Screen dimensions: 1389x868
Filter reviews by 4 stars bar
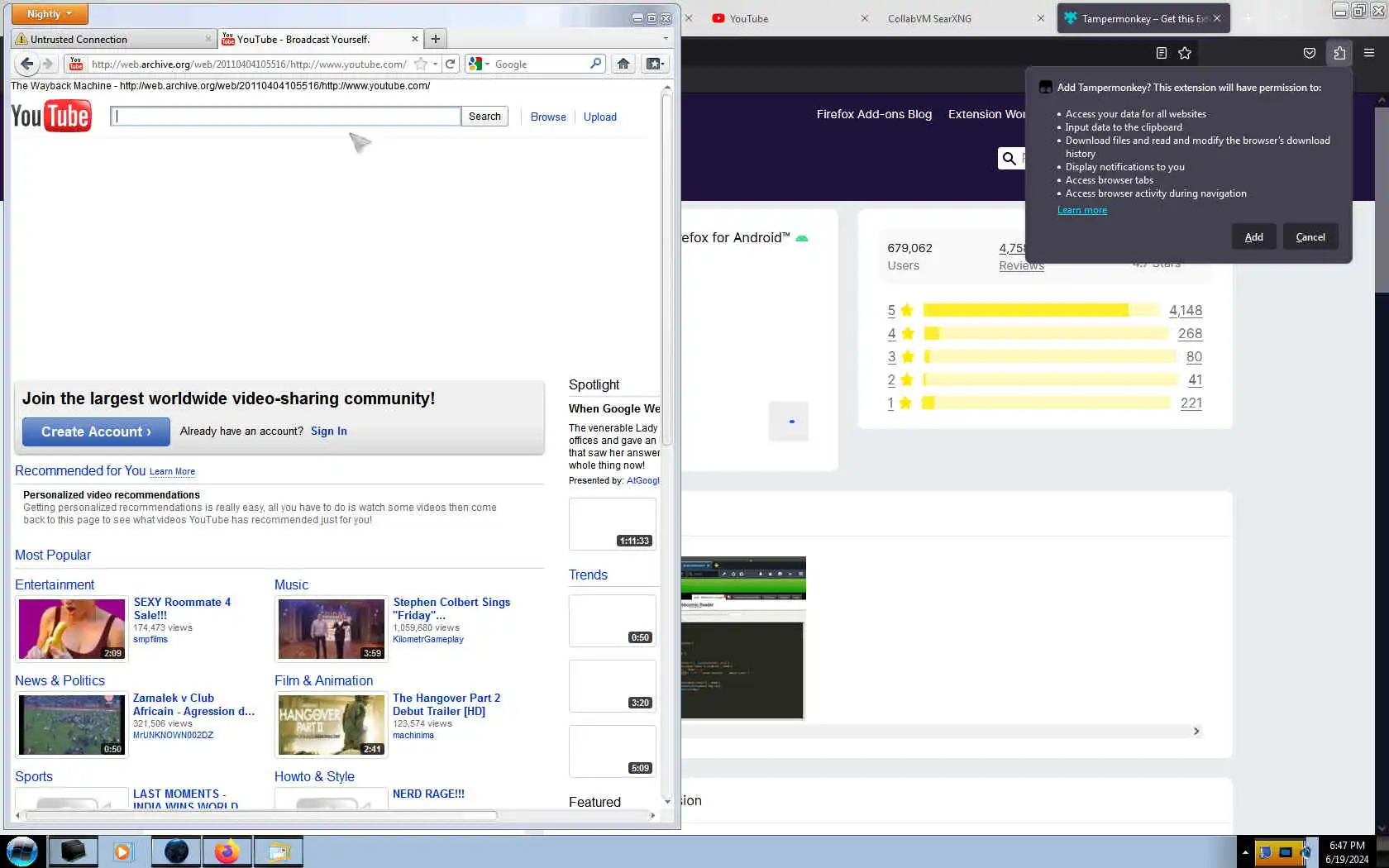[1045, 333]
